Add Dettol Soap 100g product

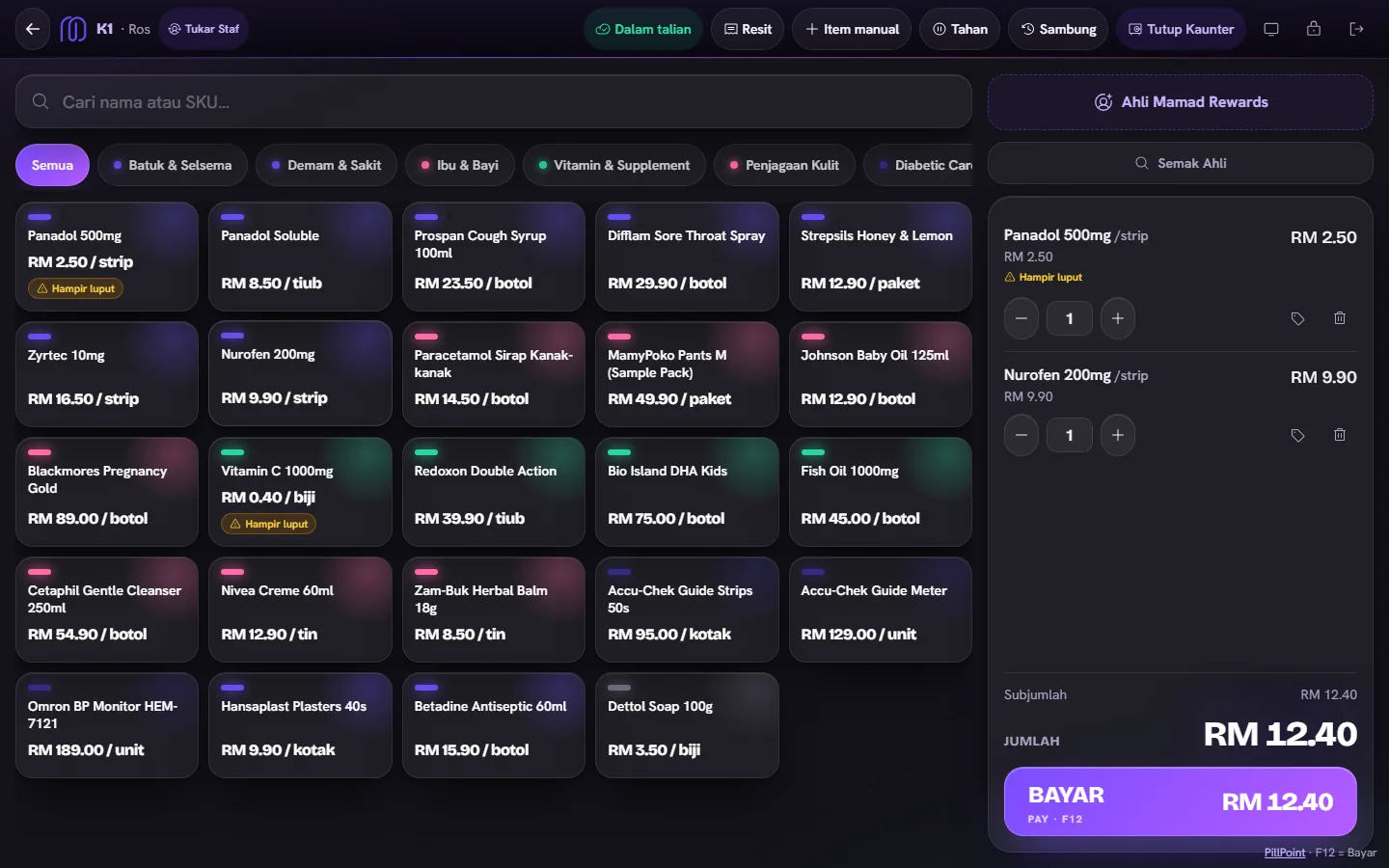click(x=687, y=725)
